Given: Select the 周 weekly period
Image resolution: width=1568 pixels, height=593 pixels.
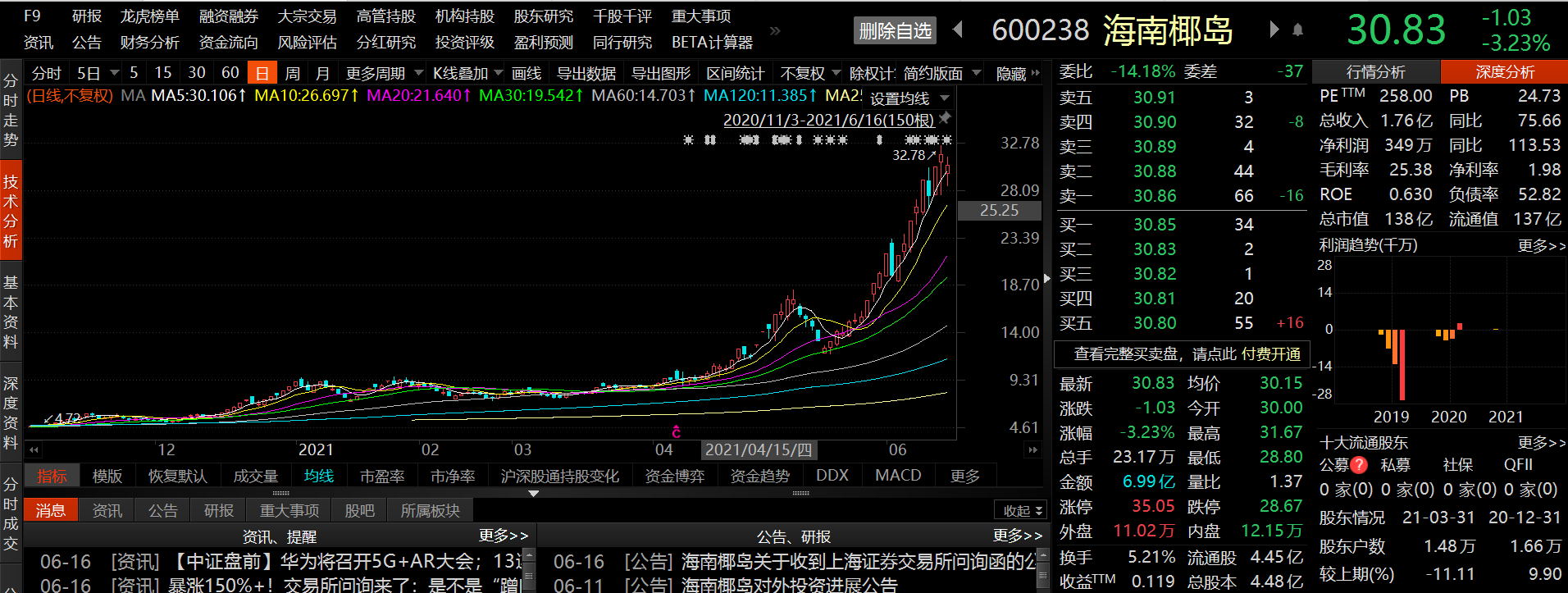Looking at the screenshot, I should 293,74.
